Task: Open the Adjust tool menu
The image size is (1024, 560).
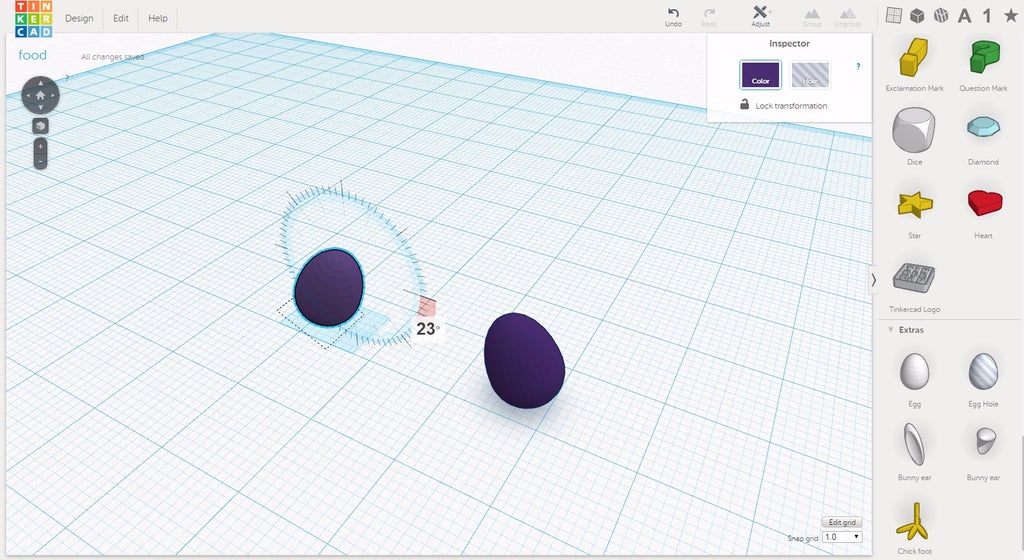Action: pos(760,16)
